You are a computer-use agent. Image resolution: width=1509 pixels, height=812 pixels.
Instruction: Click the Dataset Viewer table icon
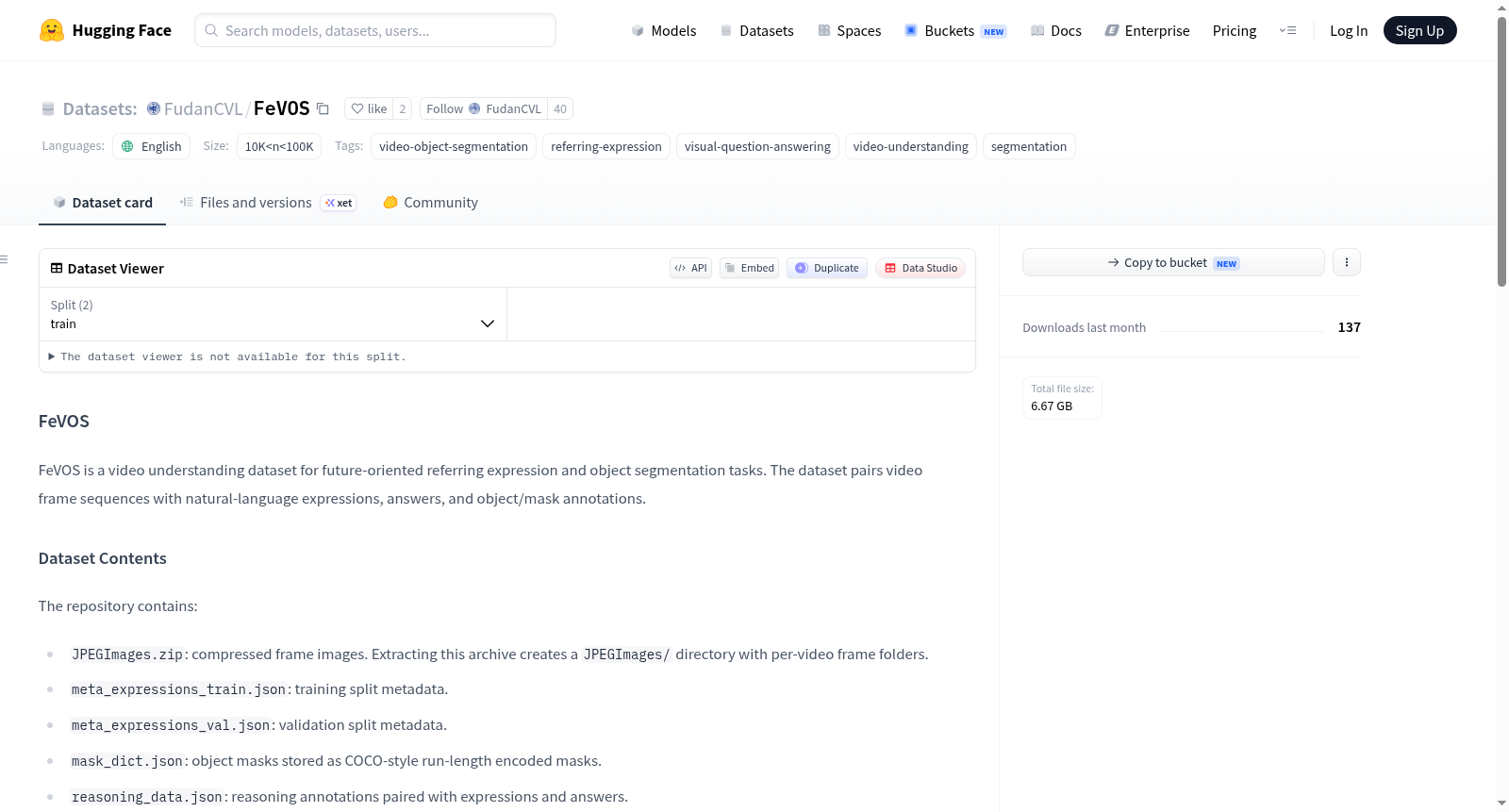click(57, 268)
